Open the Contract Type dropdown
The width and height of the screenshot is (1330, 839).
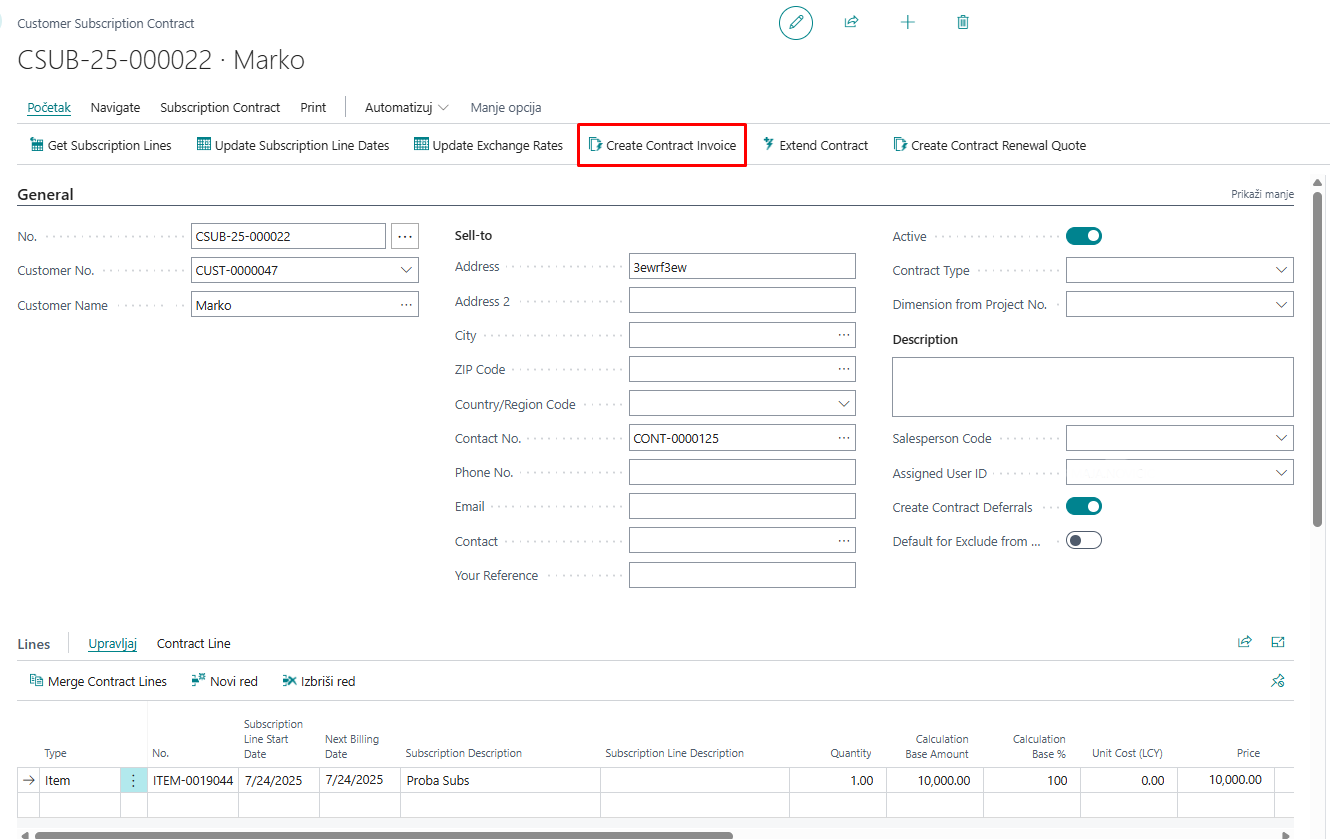point(1281,270)
